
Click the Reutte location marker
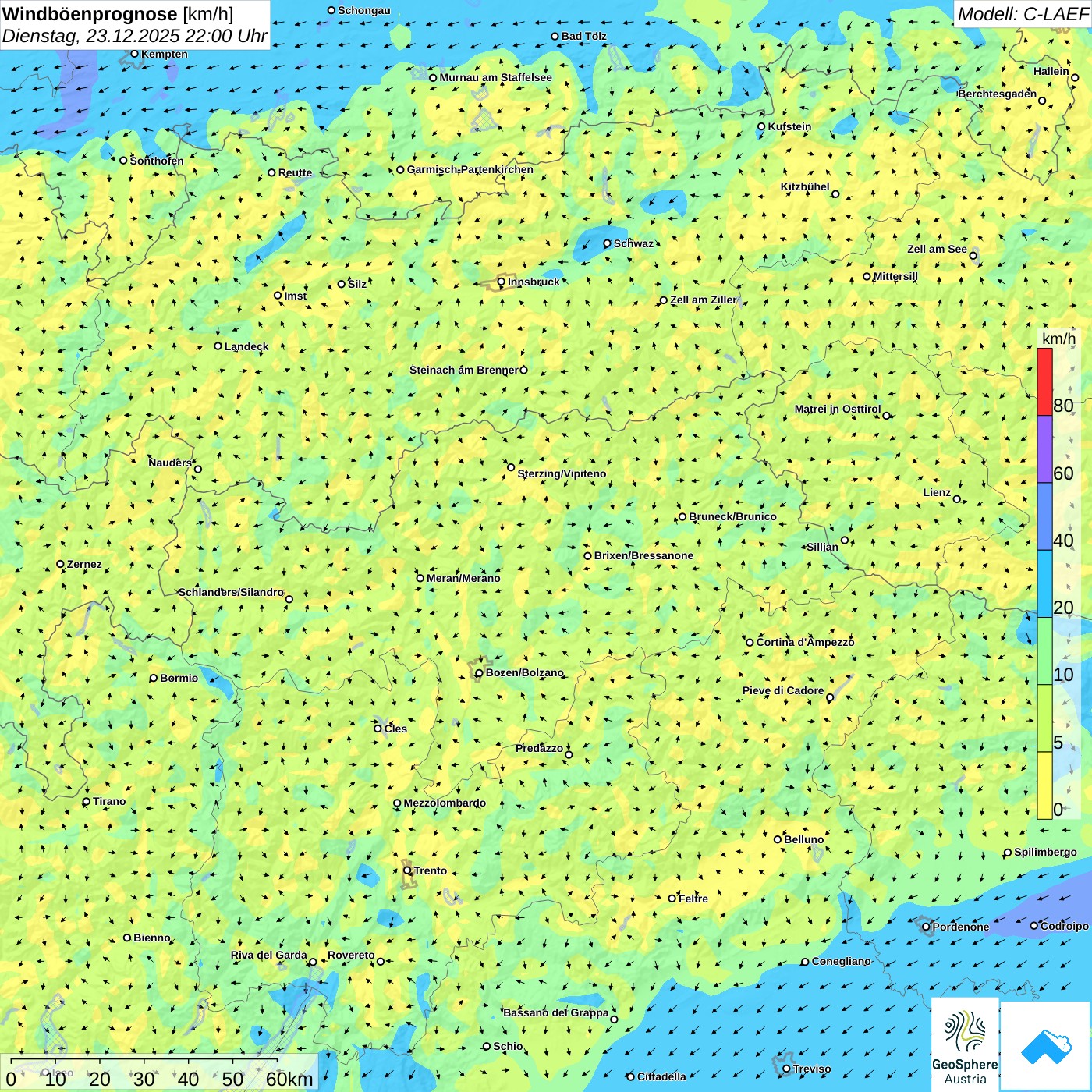[271, 172]
